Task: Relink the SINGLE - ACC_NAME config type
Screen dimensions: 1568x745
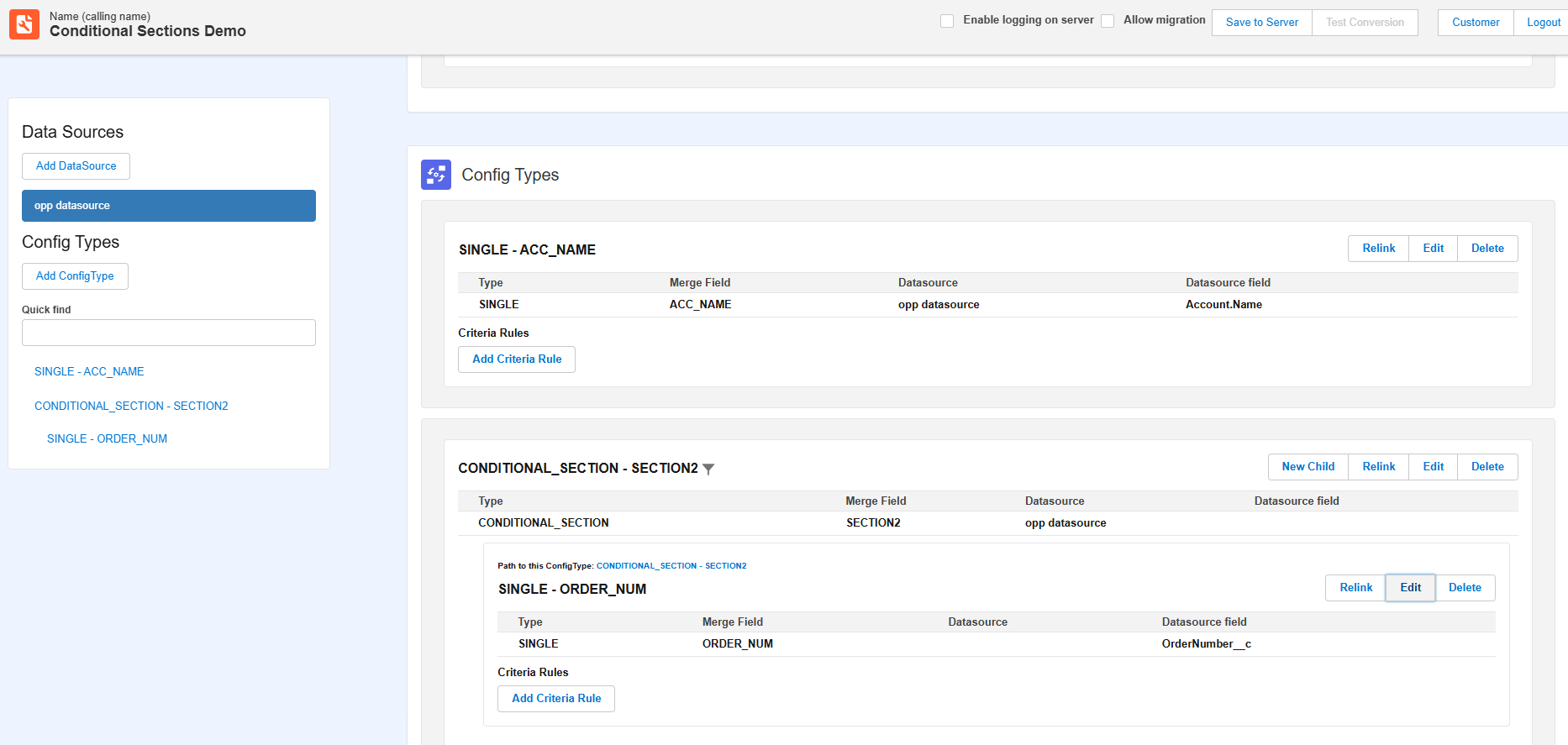Action: [1378, 249]
